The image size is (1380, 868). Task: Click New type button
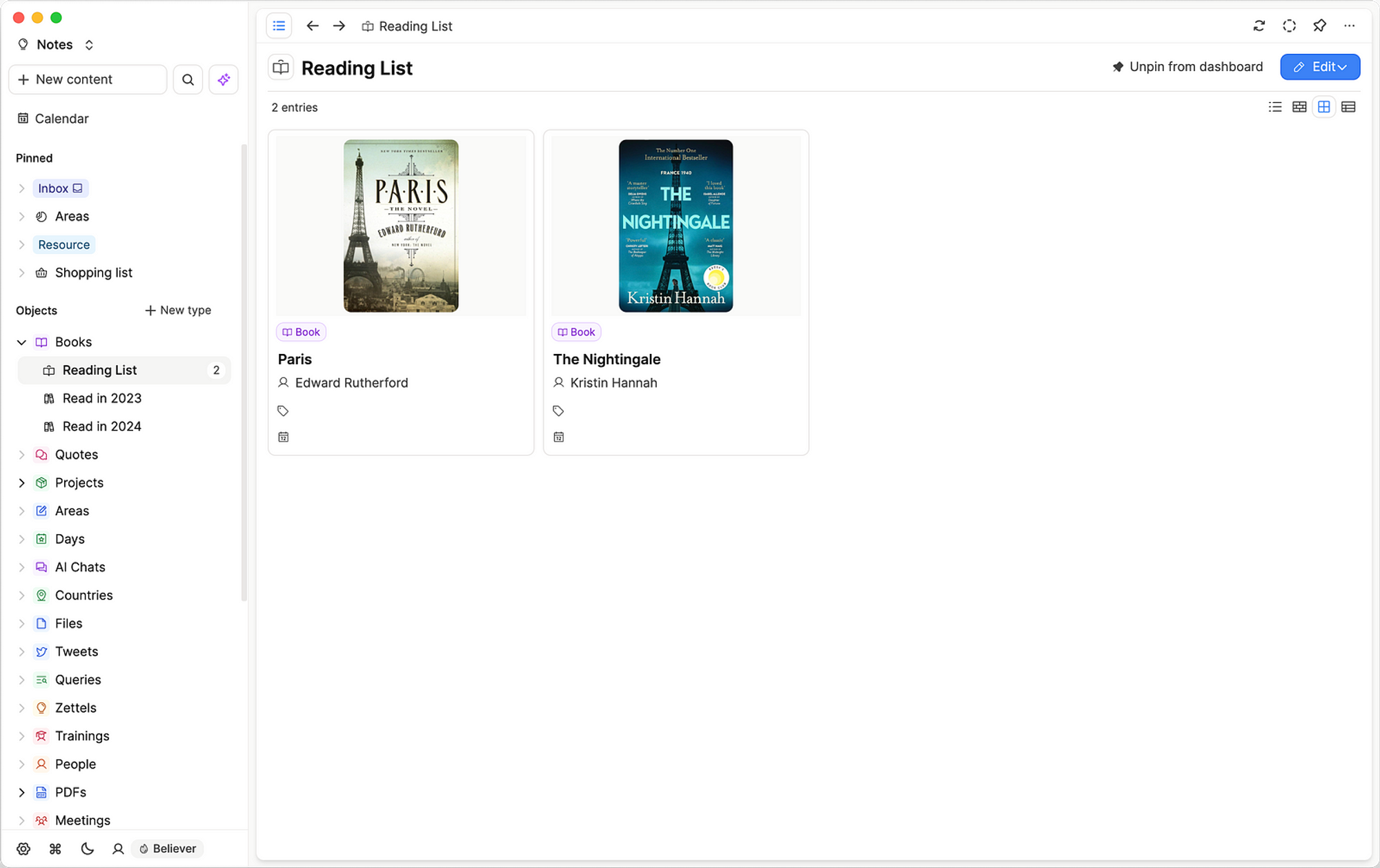pyautogui.click(x=178, y=310)
